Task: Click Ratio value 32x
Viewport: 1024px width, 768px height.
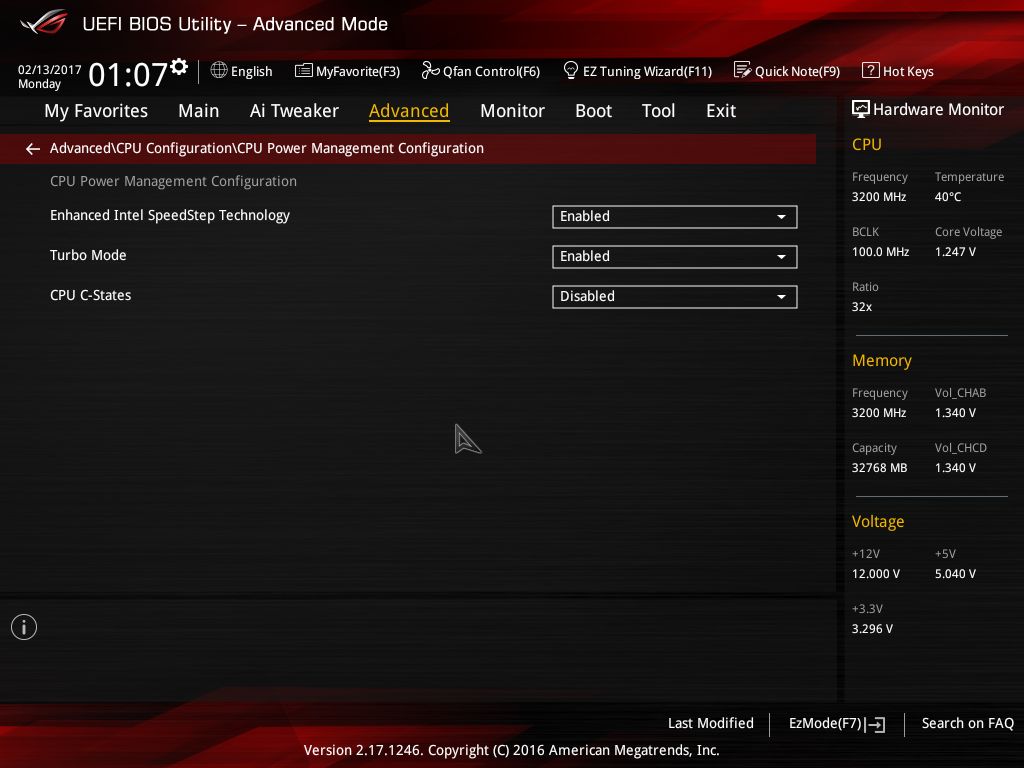Action: click(x=861, y=306)
